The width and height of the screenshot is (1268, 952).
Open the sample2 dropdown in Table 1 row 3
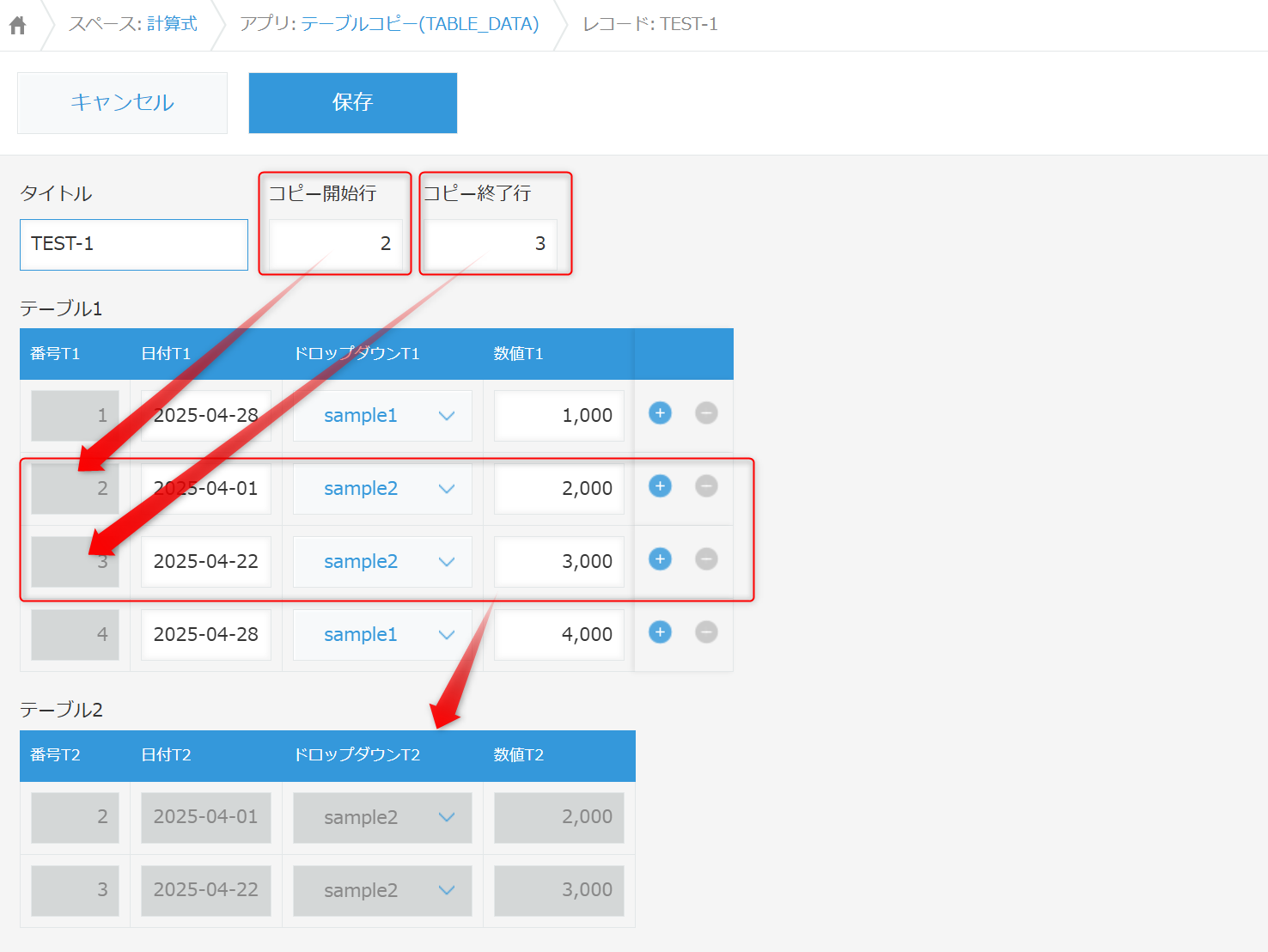click(x=382, y=562)
